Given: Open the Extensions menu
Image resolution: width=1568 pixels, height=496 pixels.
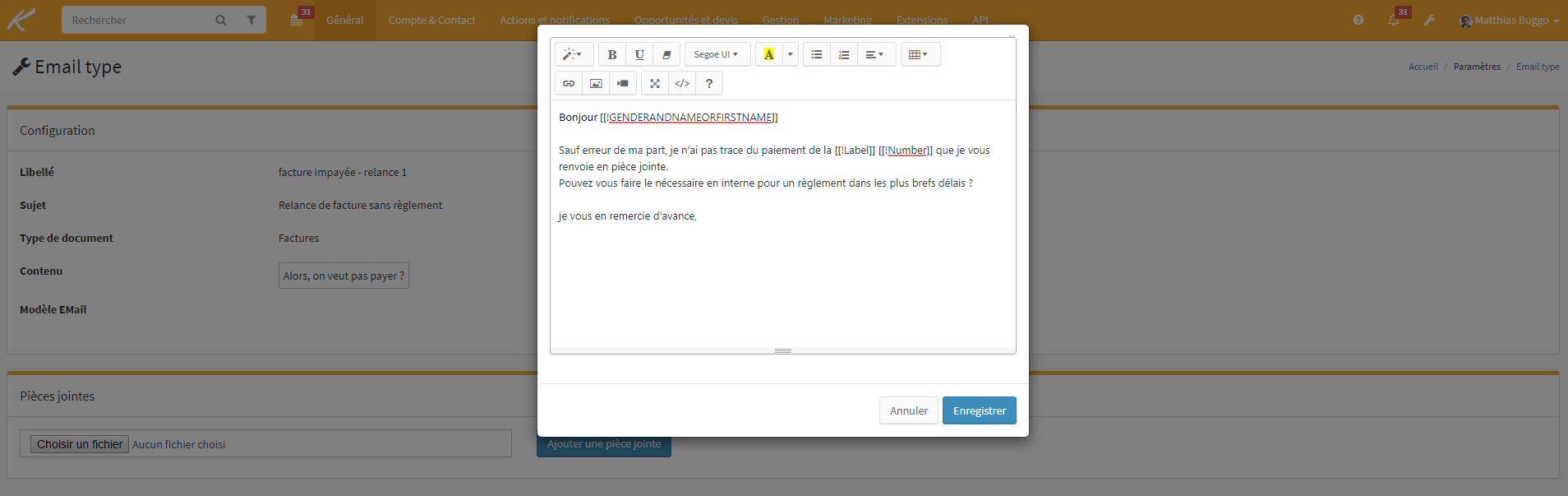Looking at the screenshot, I should pos(922,20).
